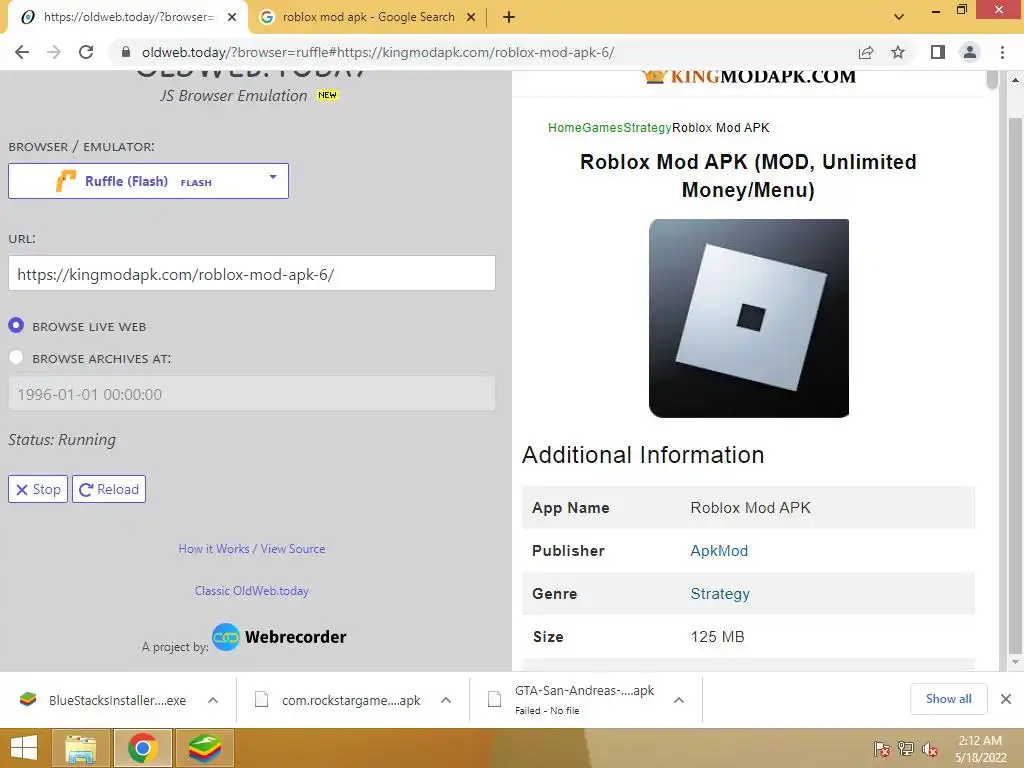Image resolution: width=1024 pixels, height=768 pixels.
Task: Open BlueStacks from the taskbar
Action: 204,748
